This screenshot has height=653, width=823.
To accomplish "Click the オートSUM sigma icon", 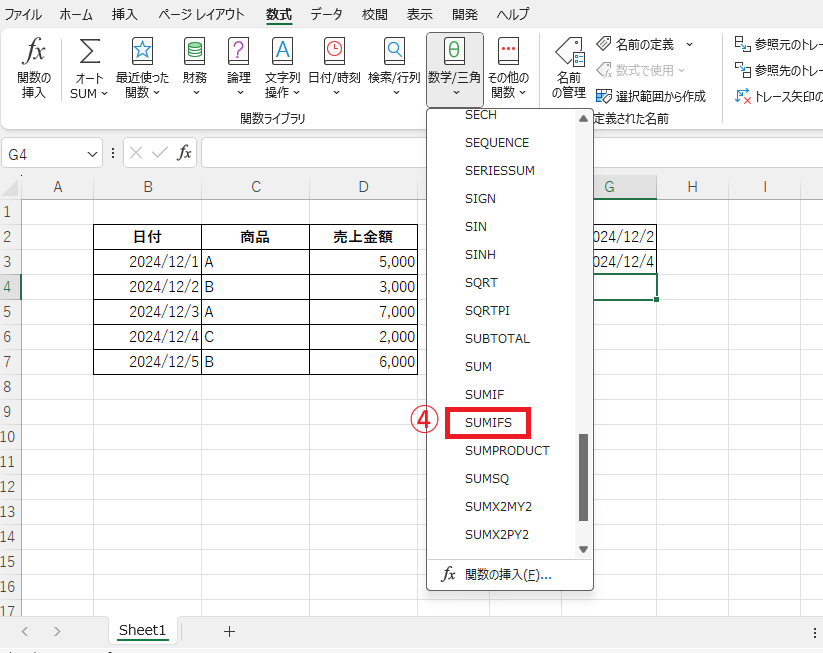I will [89, 51].
